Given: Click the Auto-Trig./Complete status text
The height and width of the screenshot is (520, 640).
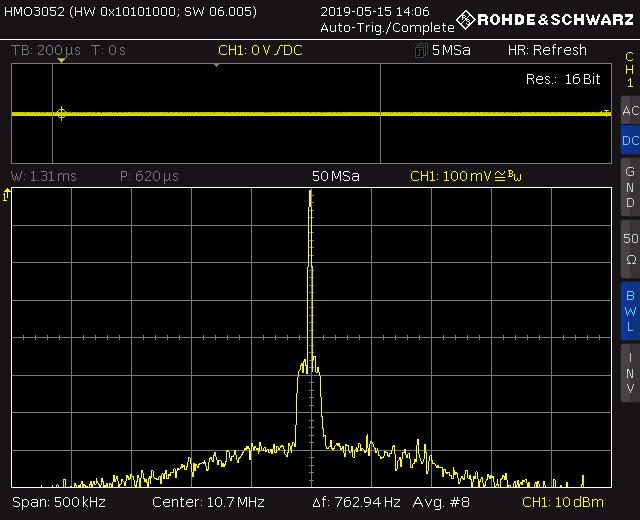Looking at the screenshot, I should [387, 28].
